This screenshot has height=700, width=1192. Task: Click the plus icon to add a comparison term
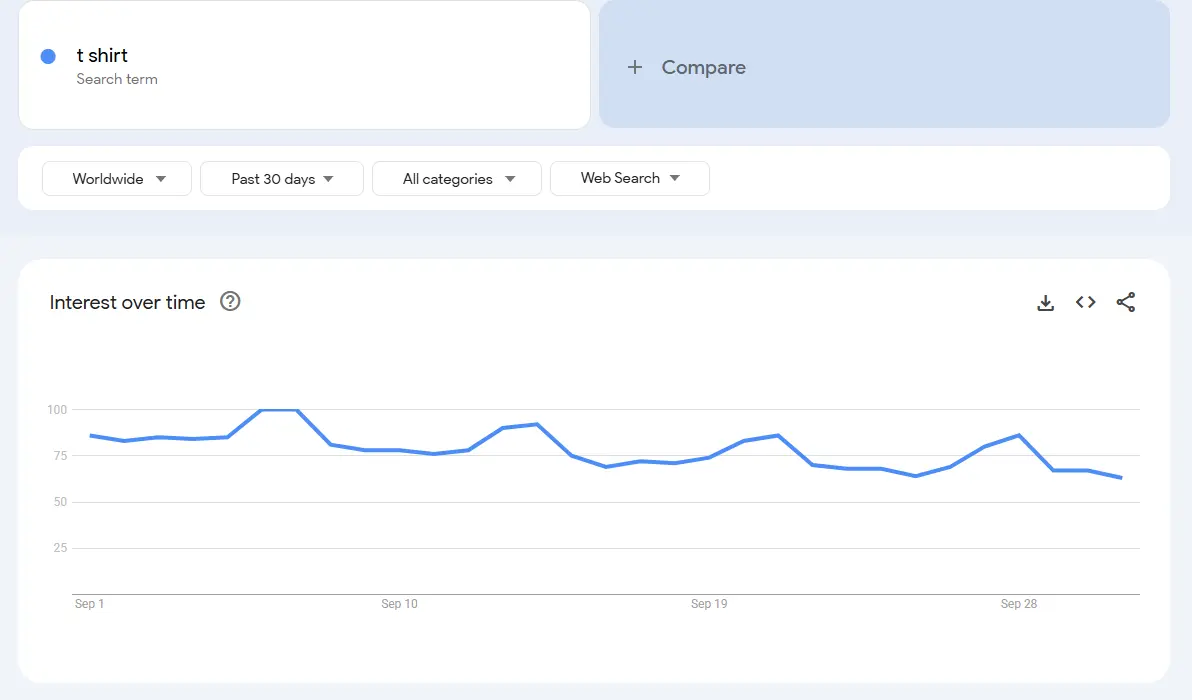636,67
